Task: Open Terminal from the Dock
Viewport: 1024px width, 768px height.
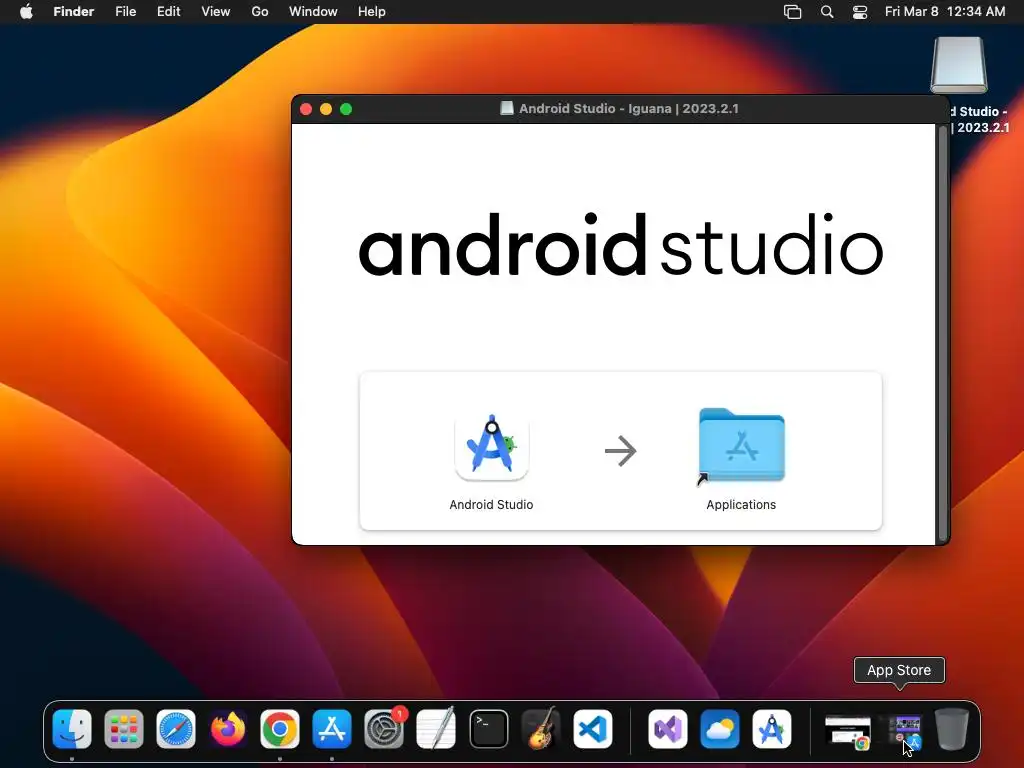Action: pos(488,728)
